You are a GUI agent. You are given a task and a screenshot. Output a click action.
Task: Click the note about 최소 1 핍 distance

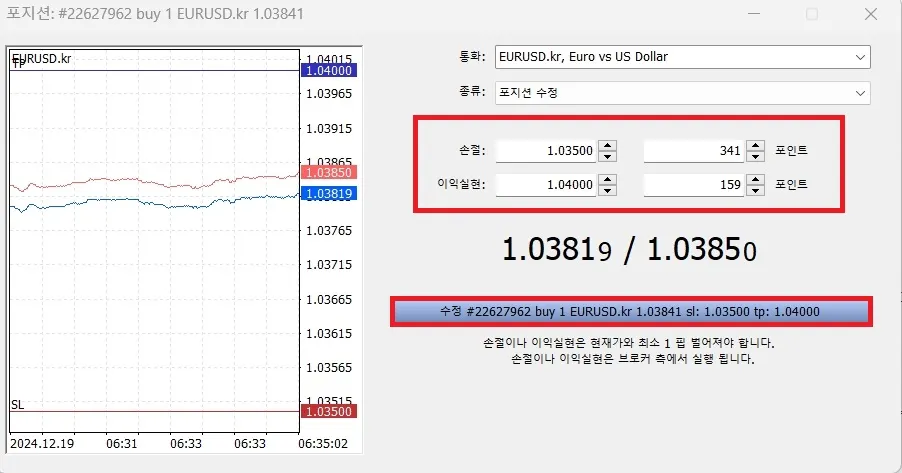pyautogui.click(x=629, y=343)
